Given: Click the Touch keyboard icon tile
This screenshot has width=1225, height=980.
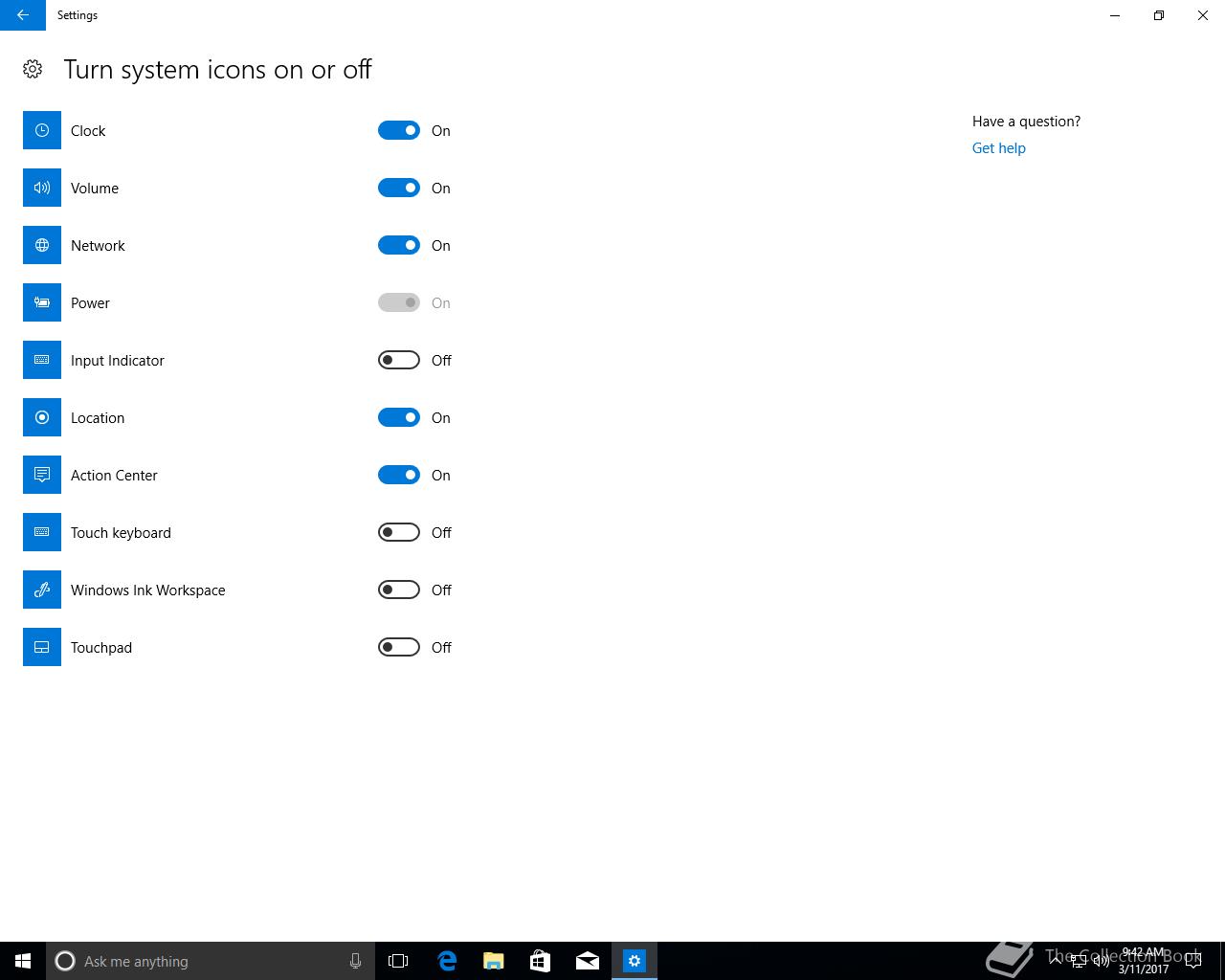Looking at the screenshot, I should click(x=42, y=532).
